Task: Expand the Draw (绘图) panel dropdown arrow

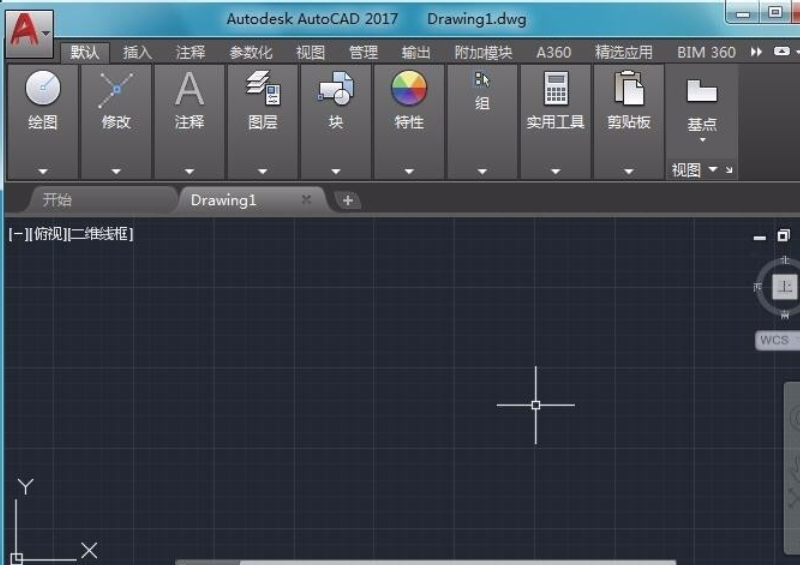Action: [43, 171]
